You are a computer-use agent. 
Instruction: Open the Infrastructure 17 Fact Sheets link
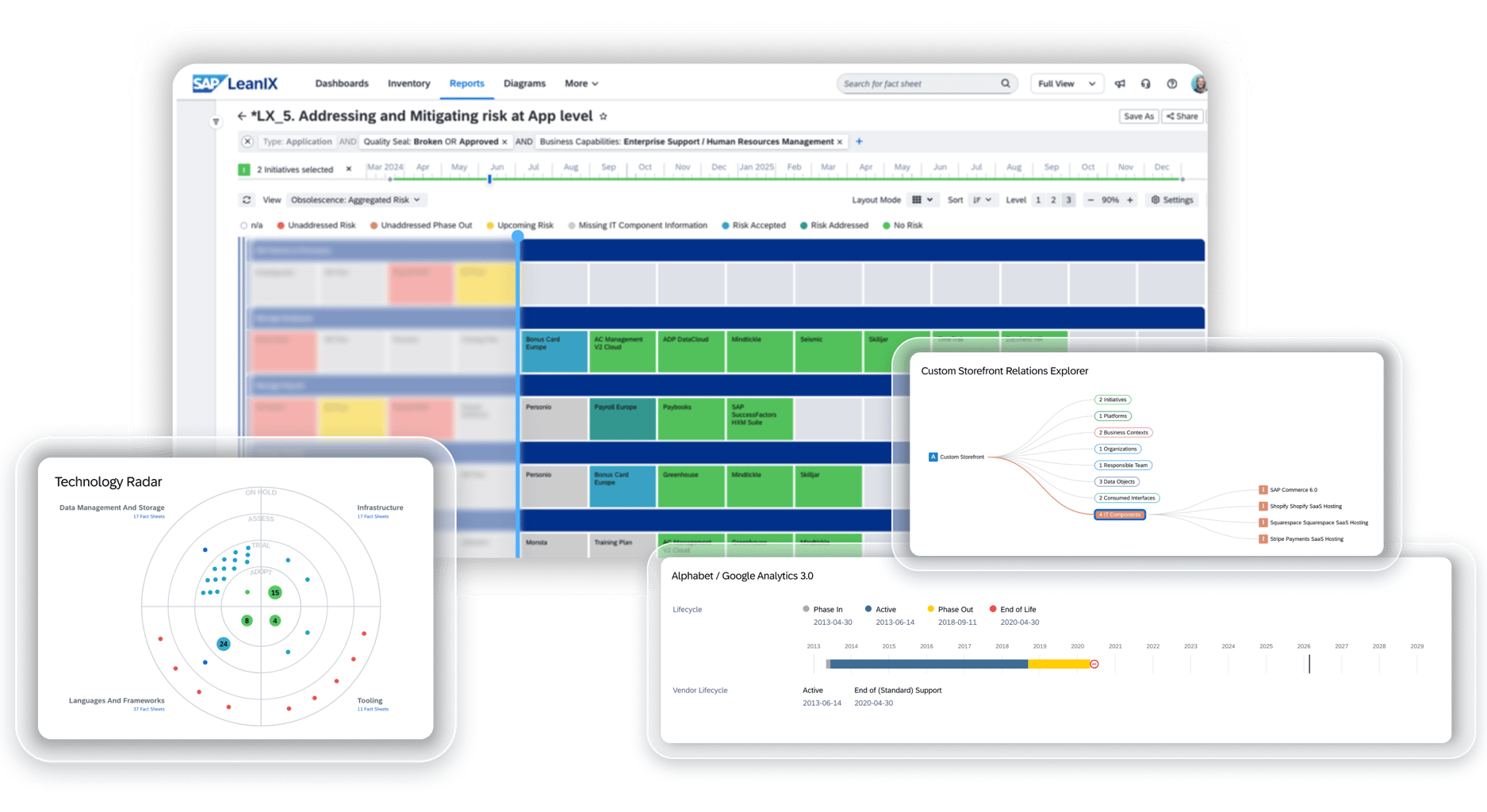pyautogui.click(x=373, y=517)
